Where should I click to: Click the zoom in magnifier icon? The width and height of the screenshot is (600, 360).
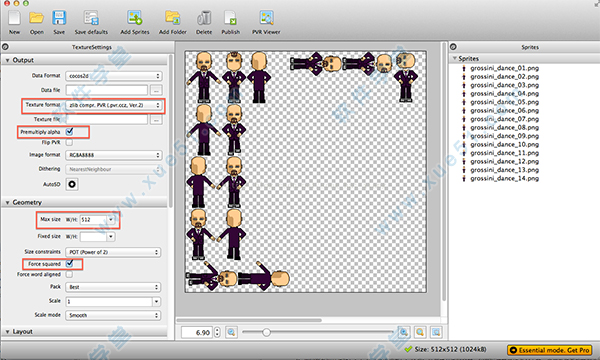(x=403, y=332)
